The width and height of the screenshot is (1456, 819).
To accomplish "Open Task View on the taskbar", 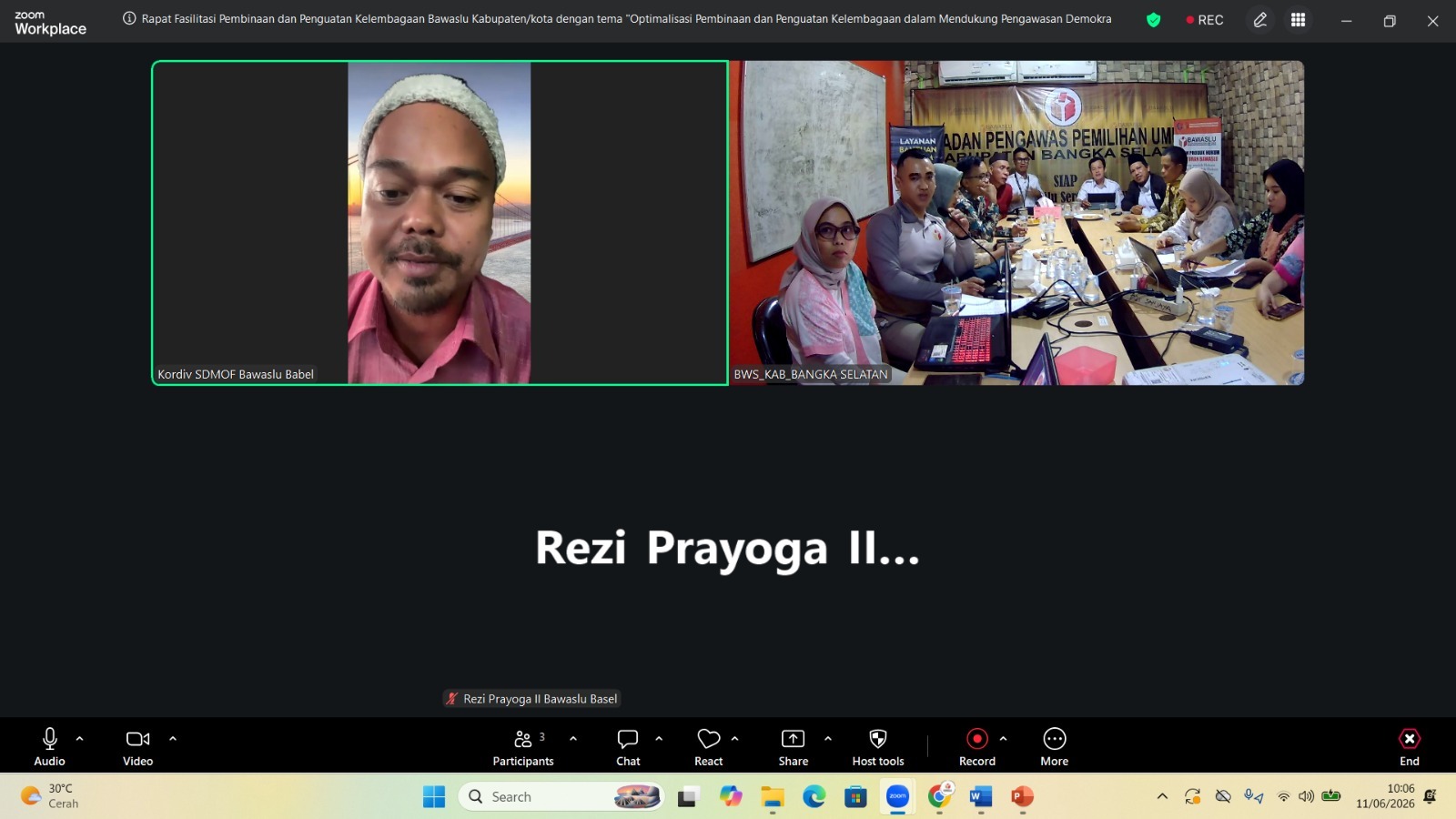I will (688, 797).
